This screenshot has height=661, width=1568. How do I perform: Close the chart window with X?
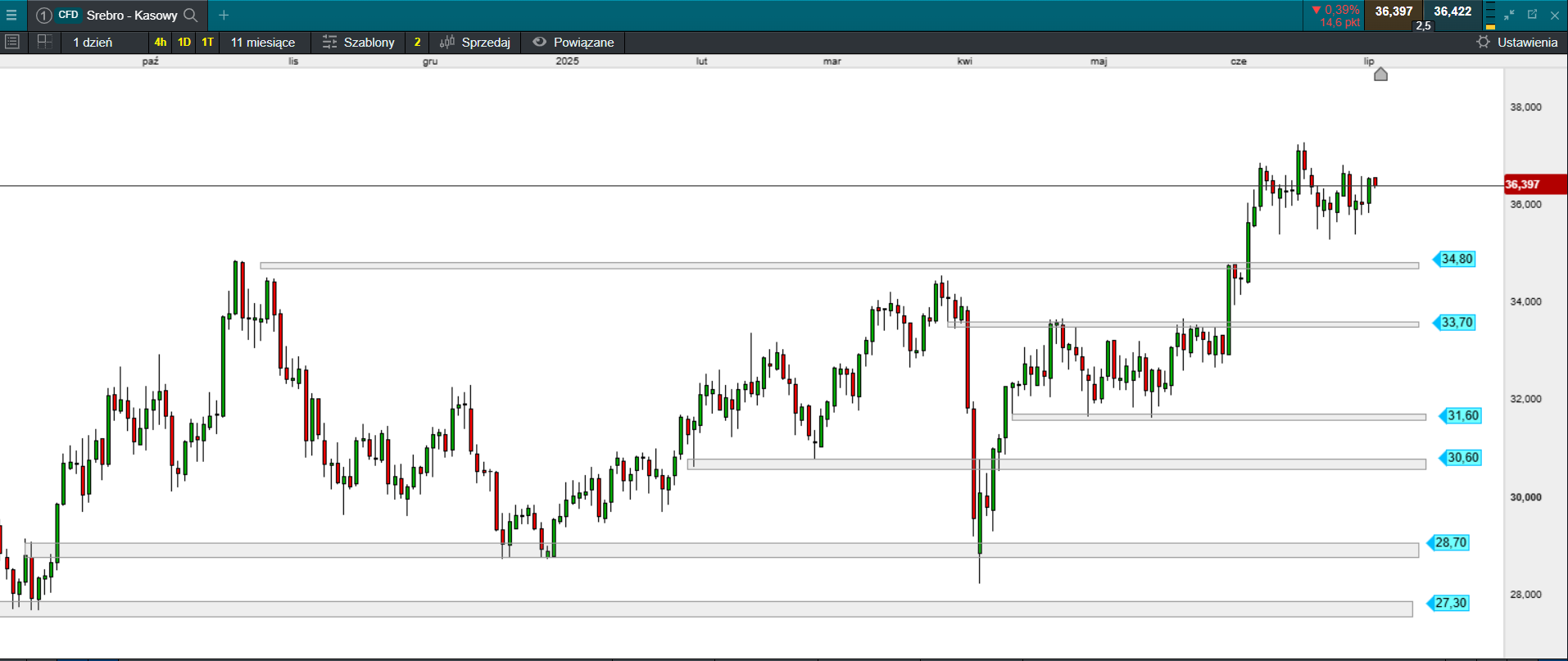tap(1555, 15)
